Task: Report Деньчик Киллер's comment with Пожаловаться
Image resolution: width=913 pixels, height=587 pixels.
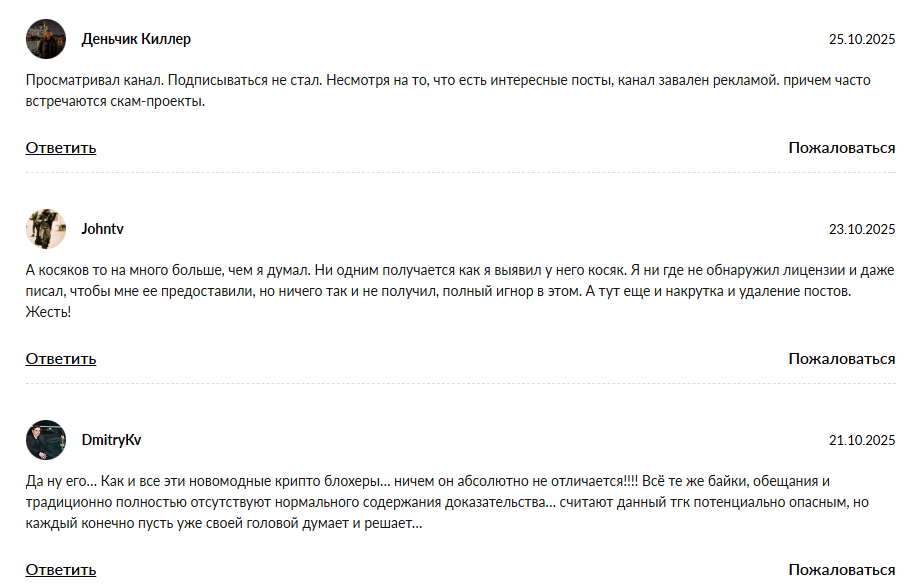Action: 842,148
